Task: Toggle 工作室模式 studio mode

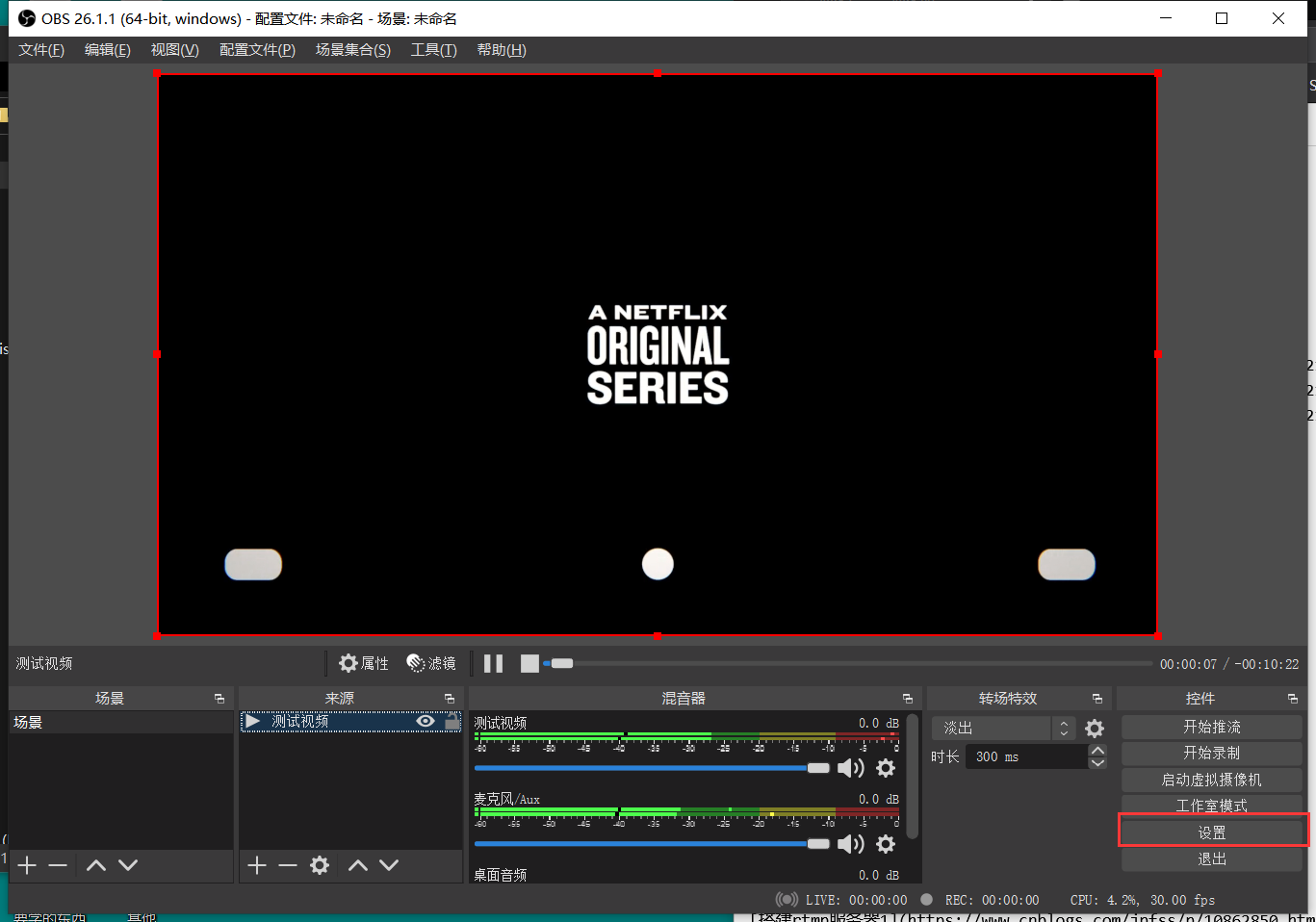Action: (x=1211, y=806)
